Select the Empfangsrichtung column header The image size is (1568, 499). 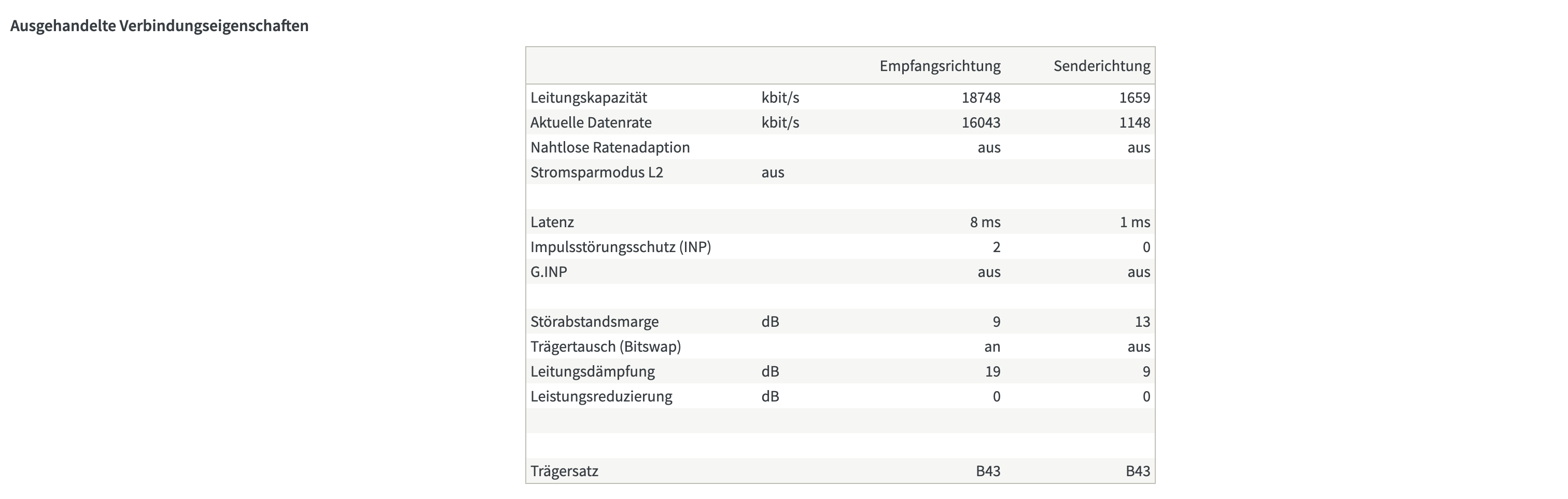(x=940, y=66)
